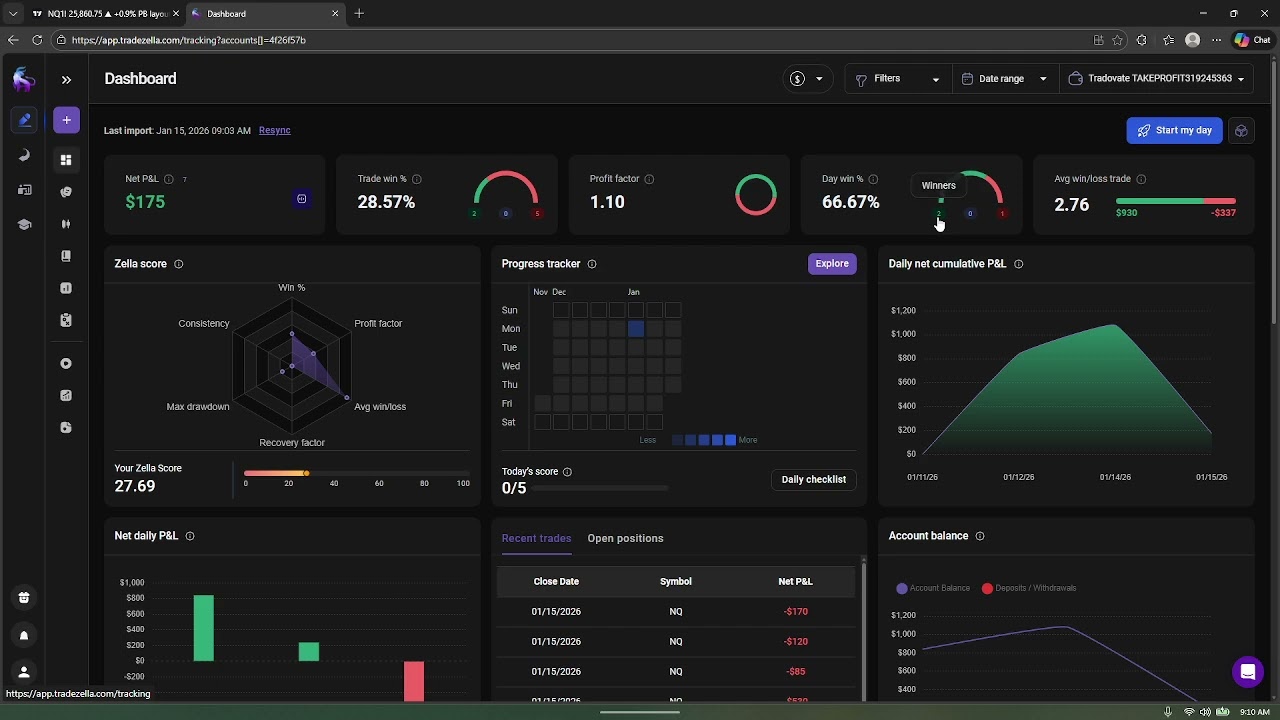Screen dimensions: 1280x720
Task: Open a new browser tab with plus
Action: pos(359,14)
